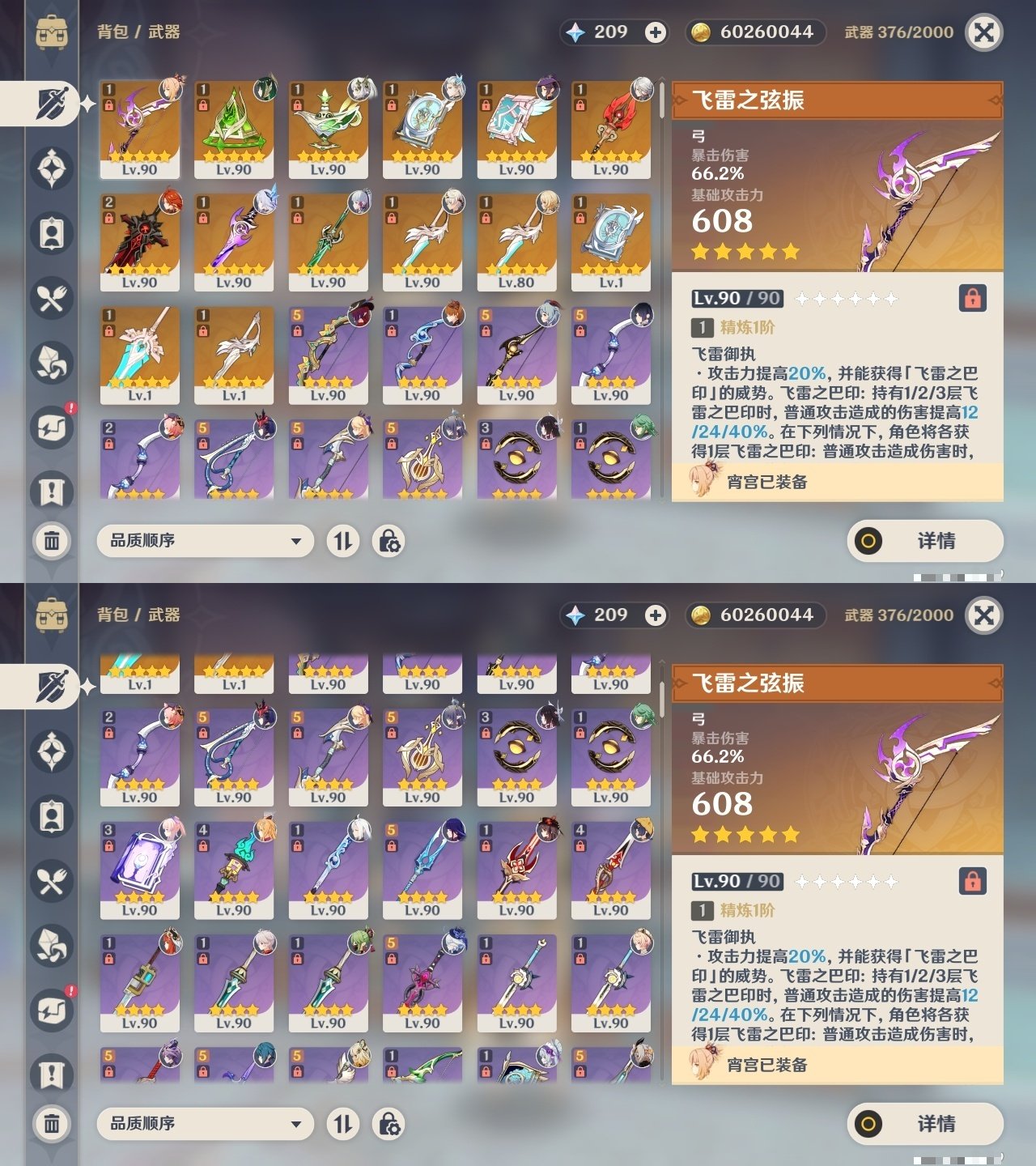Toggle the red lock on upper weapon detail card
This screenshot has width=1036, height=1166.
click(x=972, y=298)
